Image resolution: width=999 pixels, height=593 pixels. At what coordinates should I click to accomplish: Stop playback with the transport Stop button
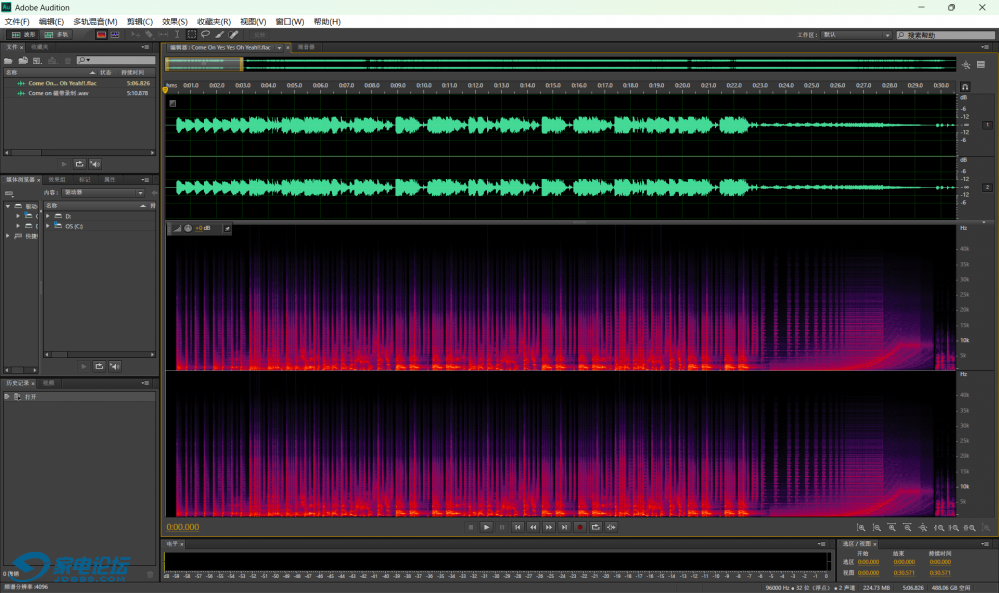(471, 527)
